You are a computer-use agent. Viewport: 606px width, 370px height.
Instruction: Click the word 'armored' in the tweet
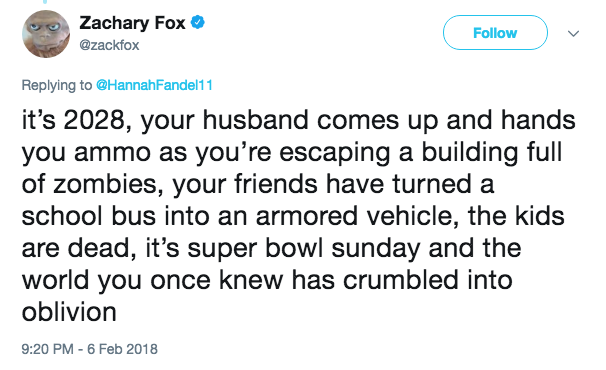pyautogui.click(x=307, y=216)
